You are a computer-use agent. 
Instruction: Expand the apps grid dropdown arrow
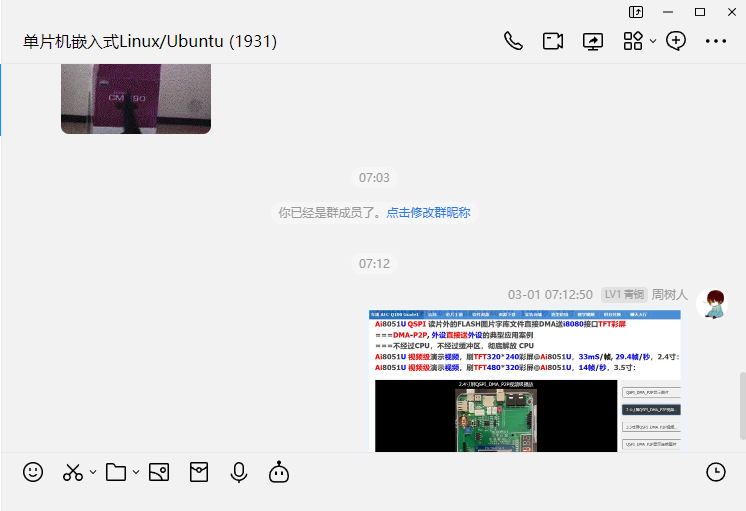(653, 41)
